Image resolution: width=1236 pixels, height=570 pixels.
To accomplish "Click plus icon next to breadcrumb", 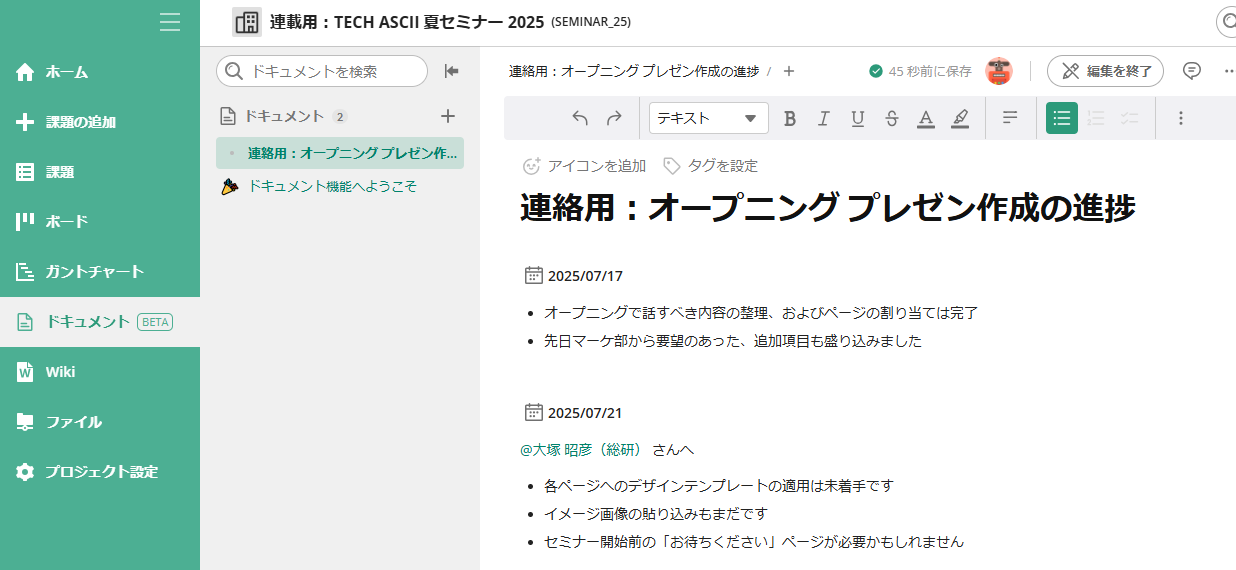I will (789, 71).
